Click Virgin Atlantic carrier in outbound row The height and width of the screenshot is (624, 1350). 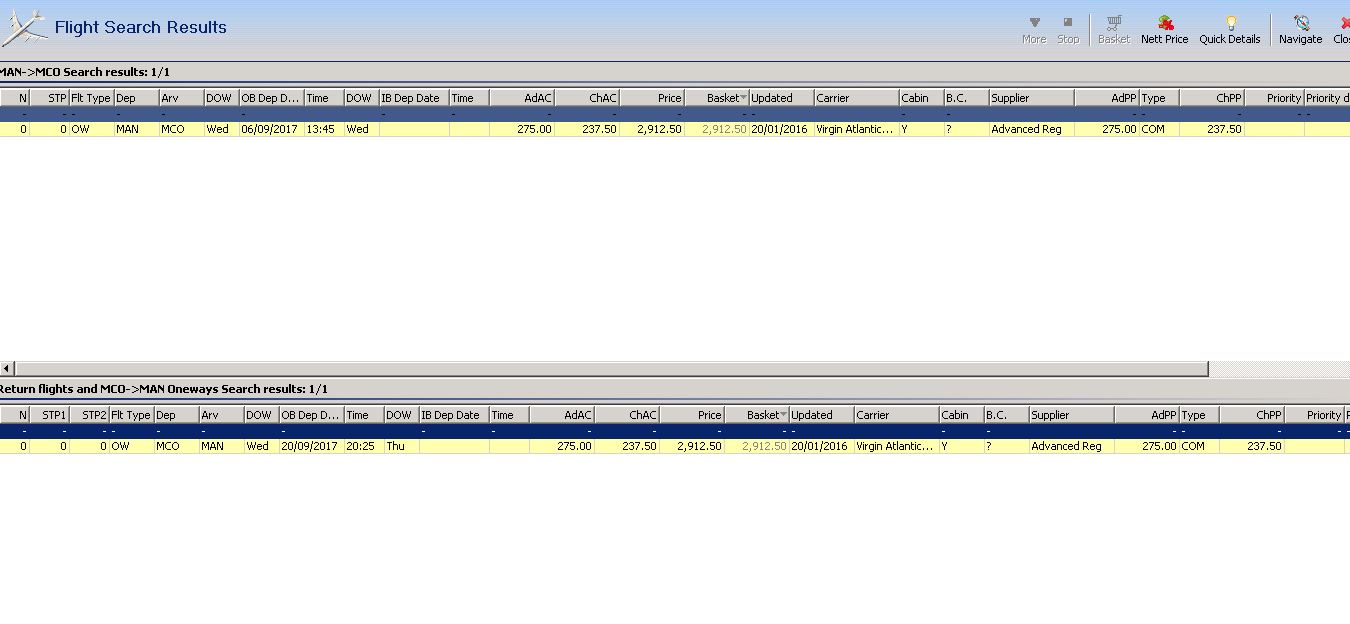click(x=856, y=129)
